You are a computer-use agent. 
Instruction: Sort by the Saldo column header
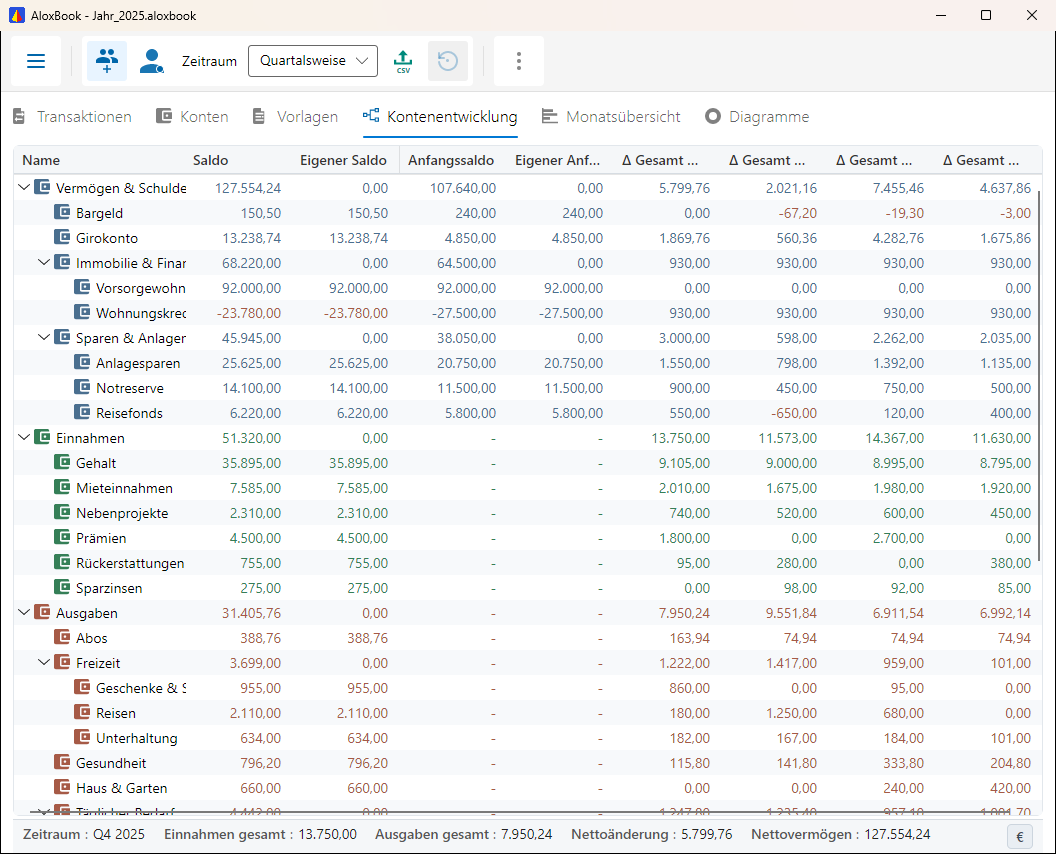[210, 160]
